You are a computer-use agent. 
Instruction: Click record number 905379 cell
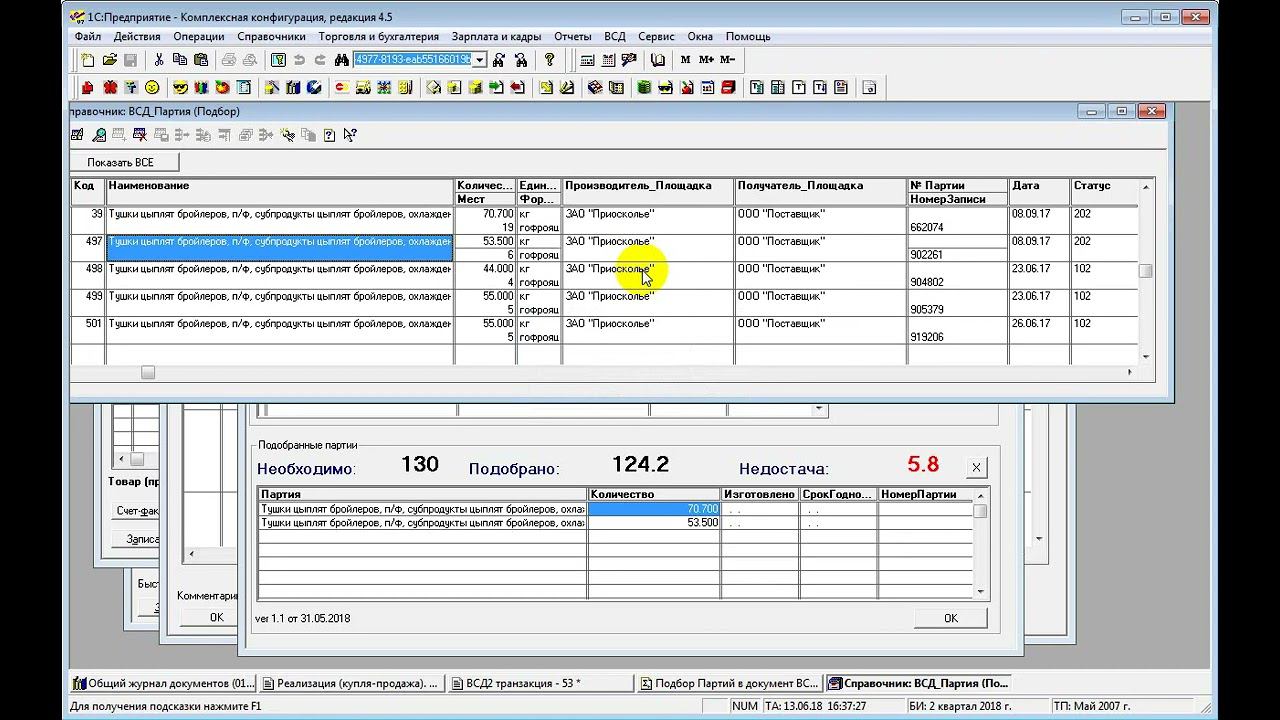click(x=957, y=309)
